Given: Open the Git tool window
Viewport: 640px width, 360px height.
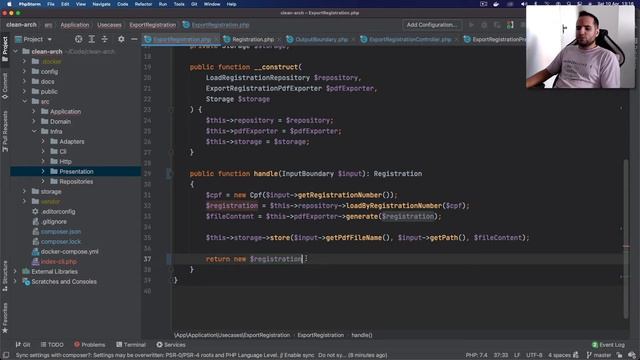Looking at the screenshot, I should 23,345.
